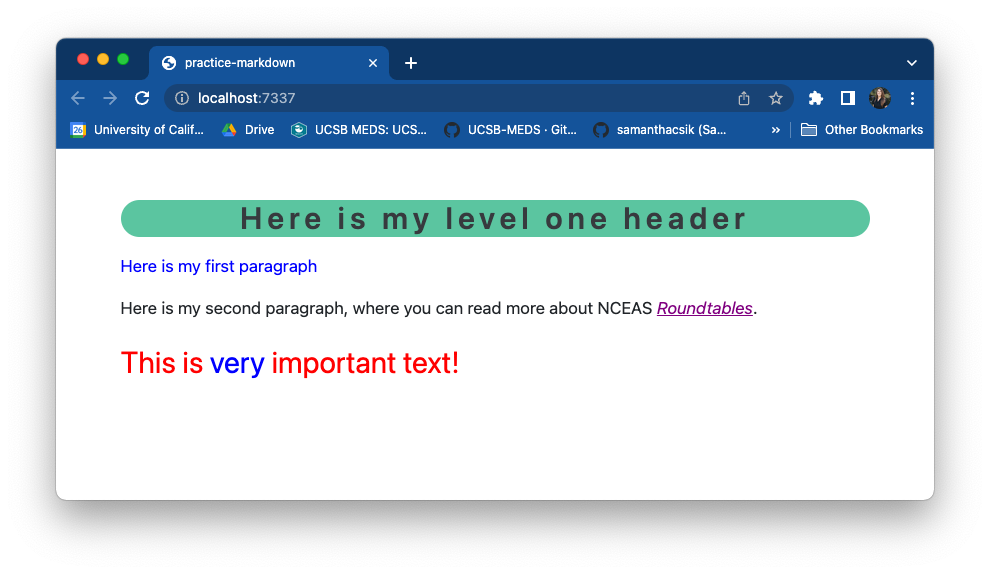Screen dimensions: 990x574
Task: Click the site information icon
Action: coord(182,98)
